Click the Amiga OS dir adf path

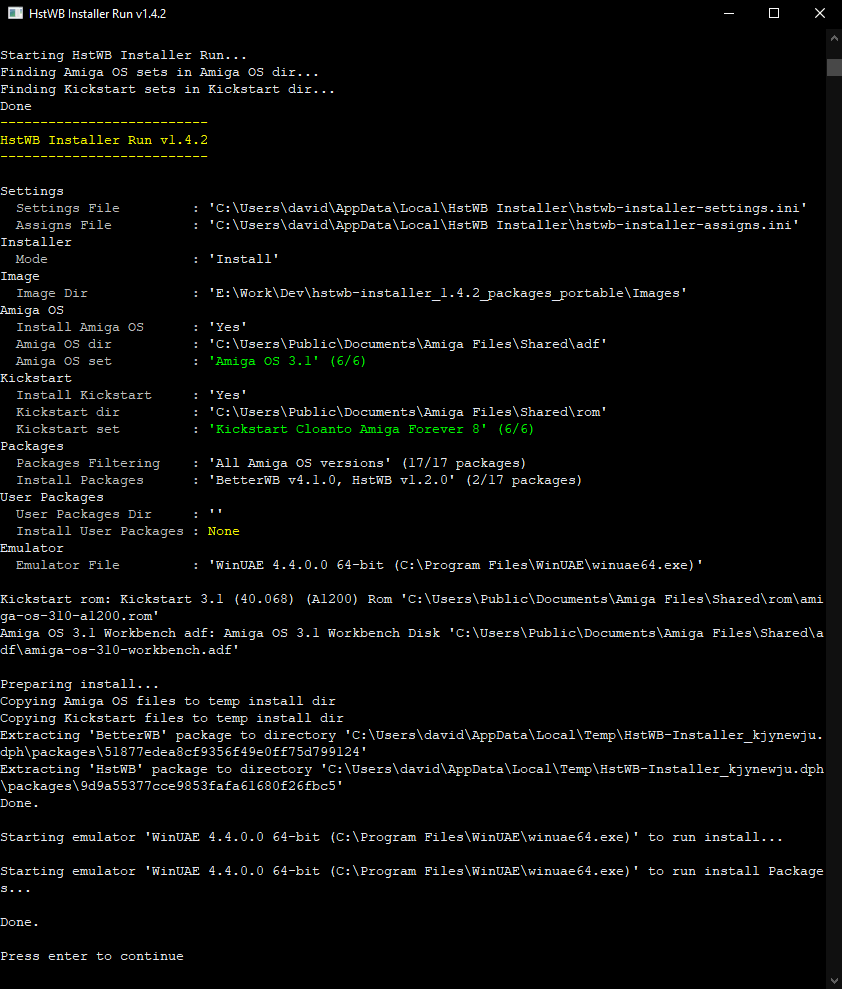pyautogui.click(x=407, y=344)
